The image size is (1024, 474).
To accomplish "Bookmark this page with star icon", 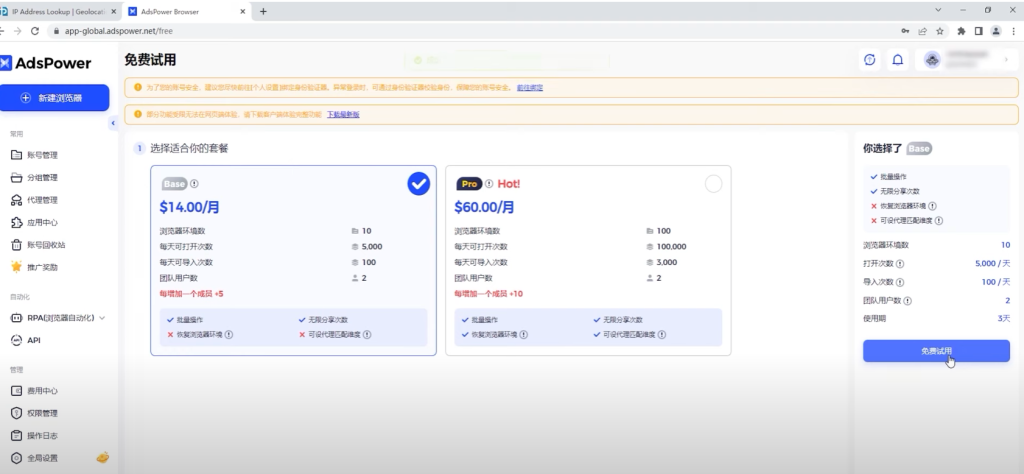I will pos(940,31).
